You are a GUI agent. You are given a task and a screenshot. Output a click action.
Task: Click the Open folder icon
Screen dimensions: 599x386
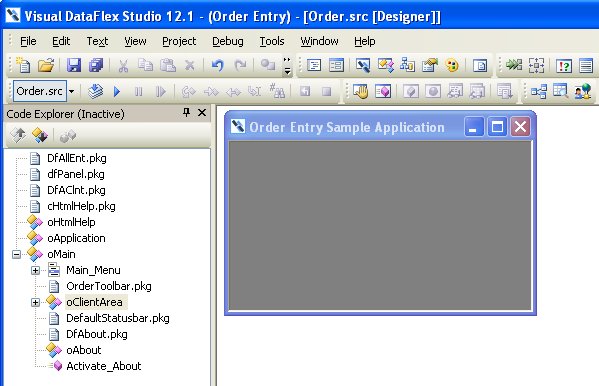(x=46, y=65)
